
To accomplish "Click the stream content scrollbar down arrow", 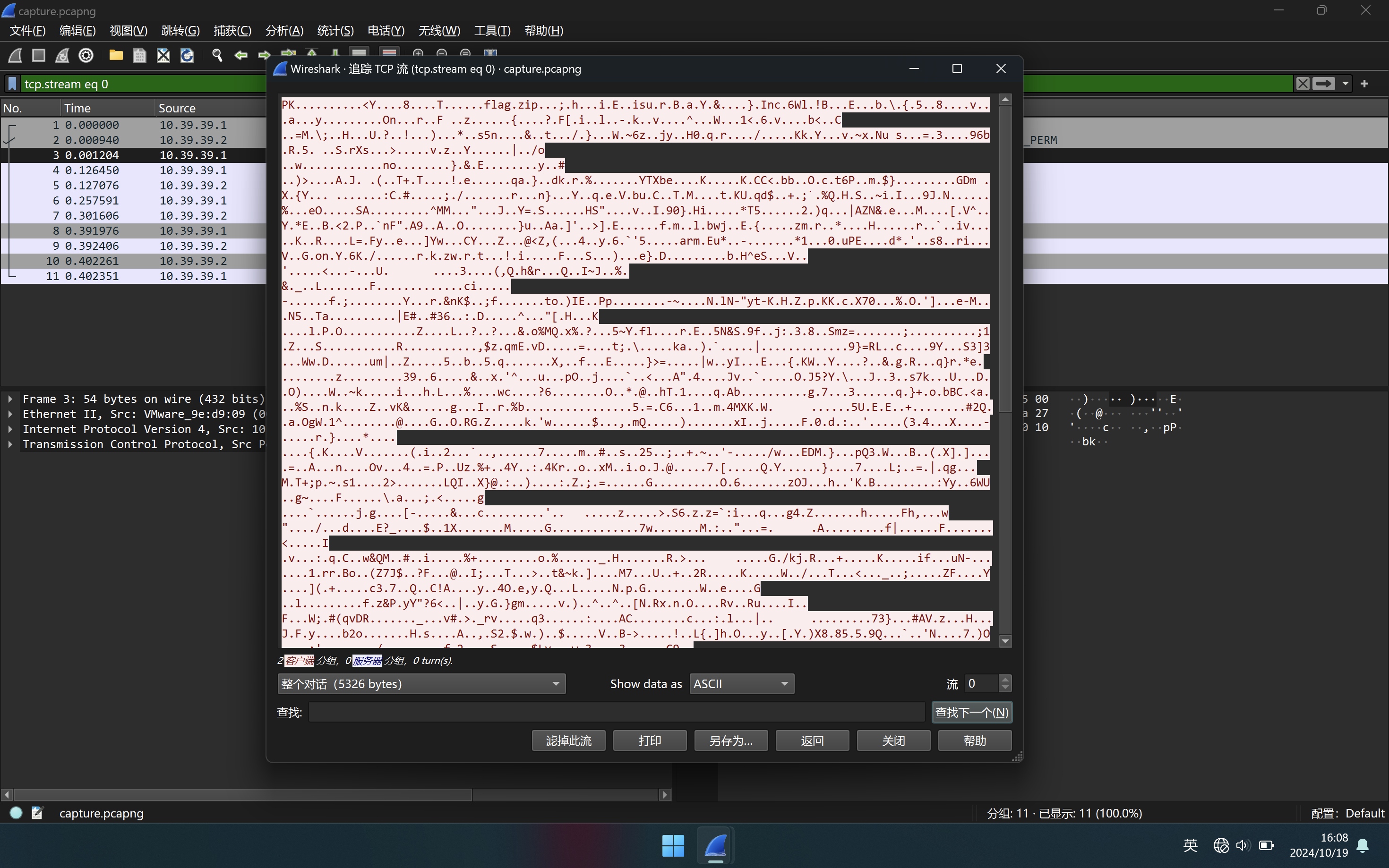I will tap(1005, 641).
